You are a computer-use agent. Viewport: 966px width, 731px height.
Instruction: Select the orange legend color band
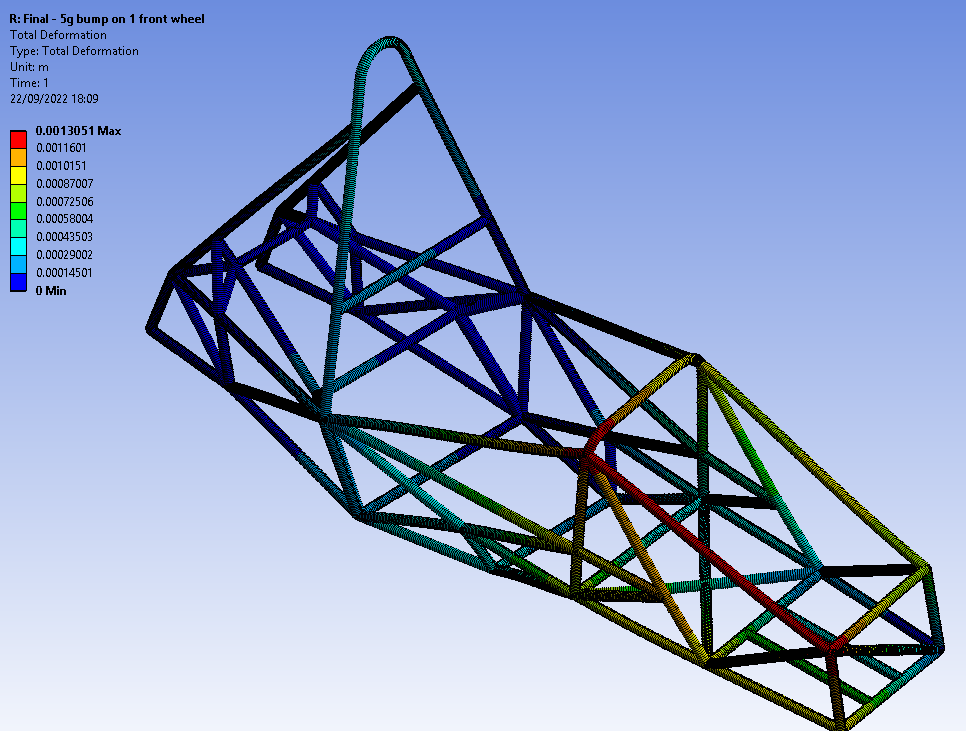pos(18,157)
